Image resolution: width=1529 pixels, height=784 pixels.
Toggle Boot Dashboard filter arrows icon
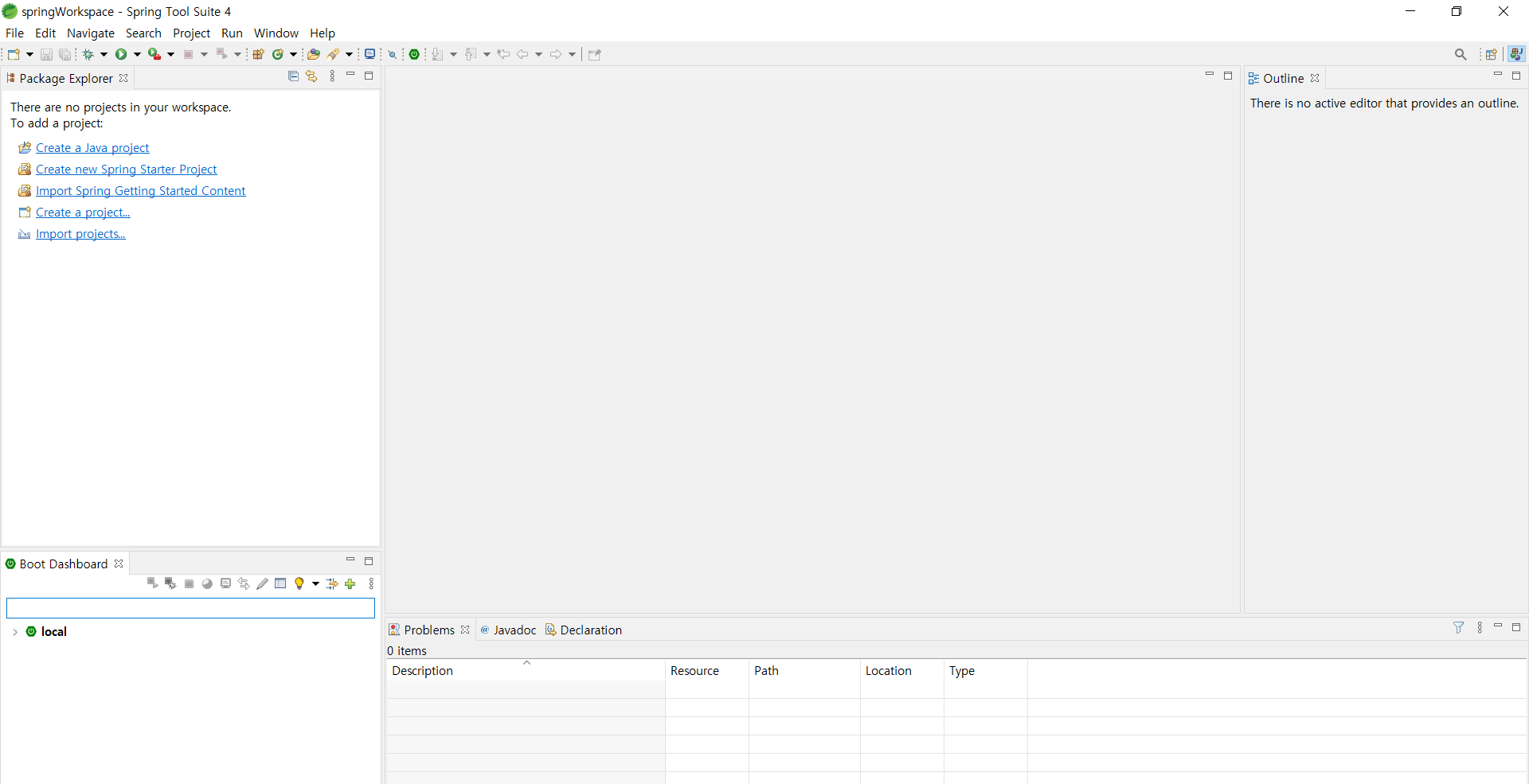tap(332, 583)
